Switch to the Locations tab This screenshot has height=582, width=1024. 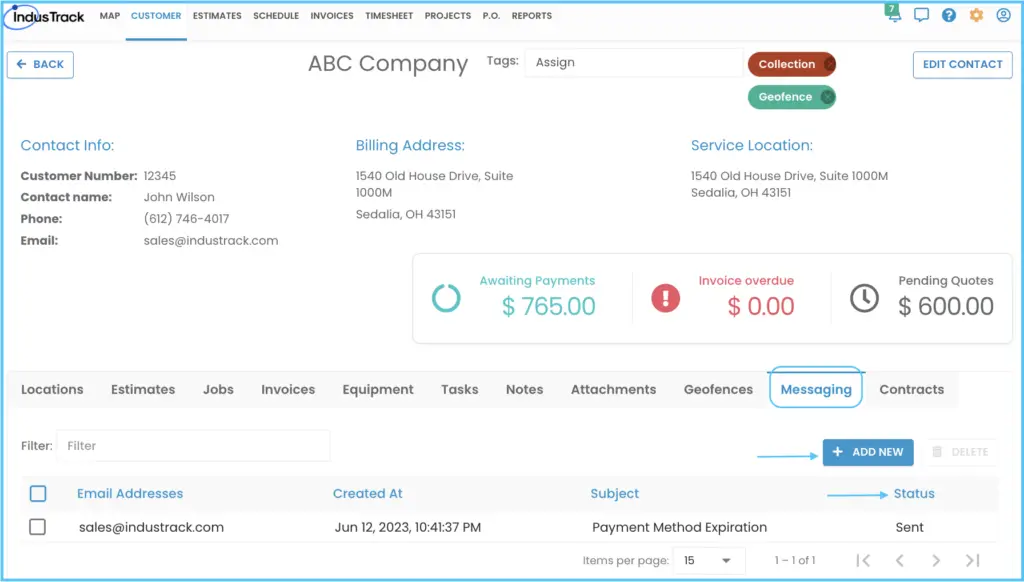52,389
